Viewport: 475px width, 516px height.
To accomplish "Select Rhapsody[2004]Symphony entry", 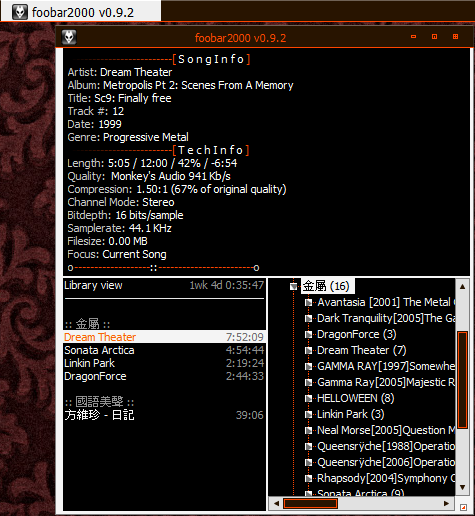I will coord(386,478).
